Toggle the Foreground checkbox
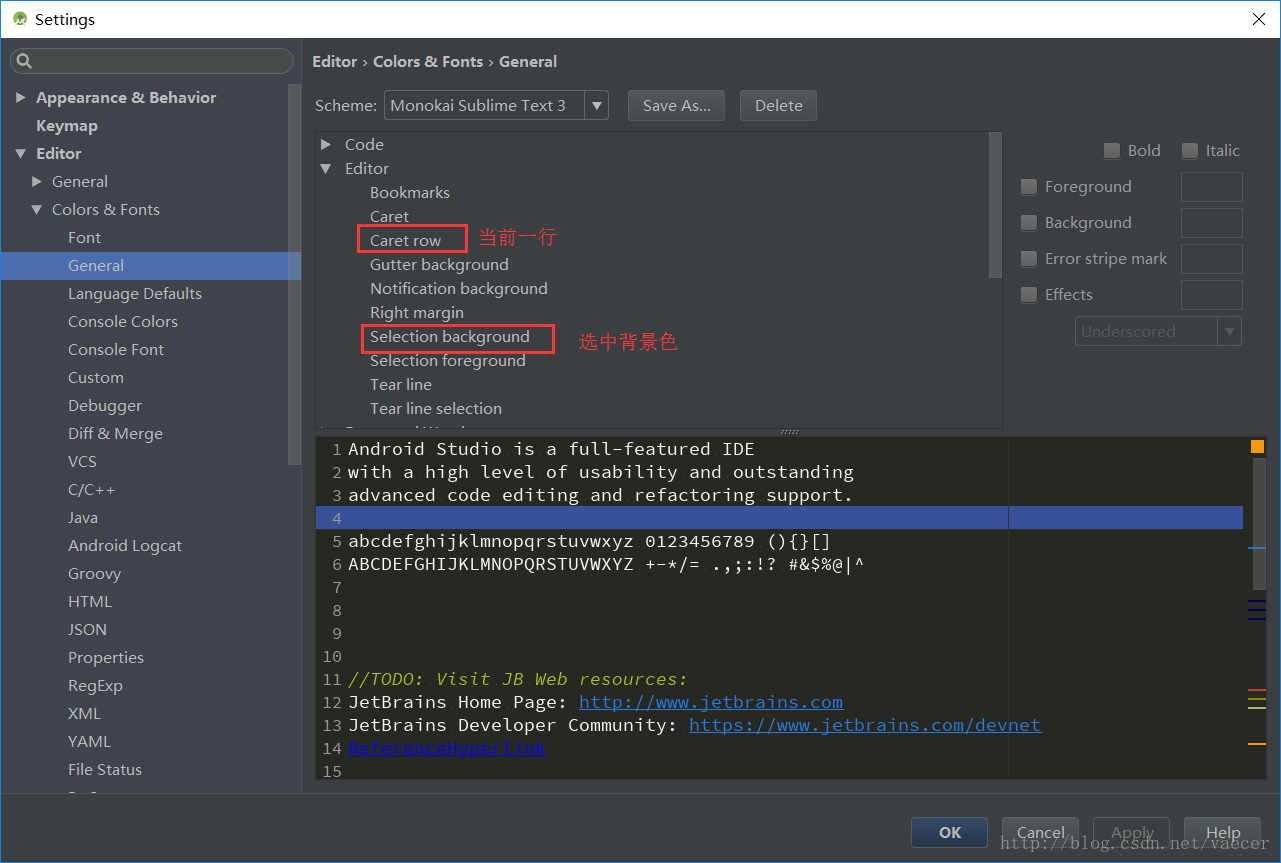The width and height of the screenshot is (1281, 863). tap(1029, 187)
